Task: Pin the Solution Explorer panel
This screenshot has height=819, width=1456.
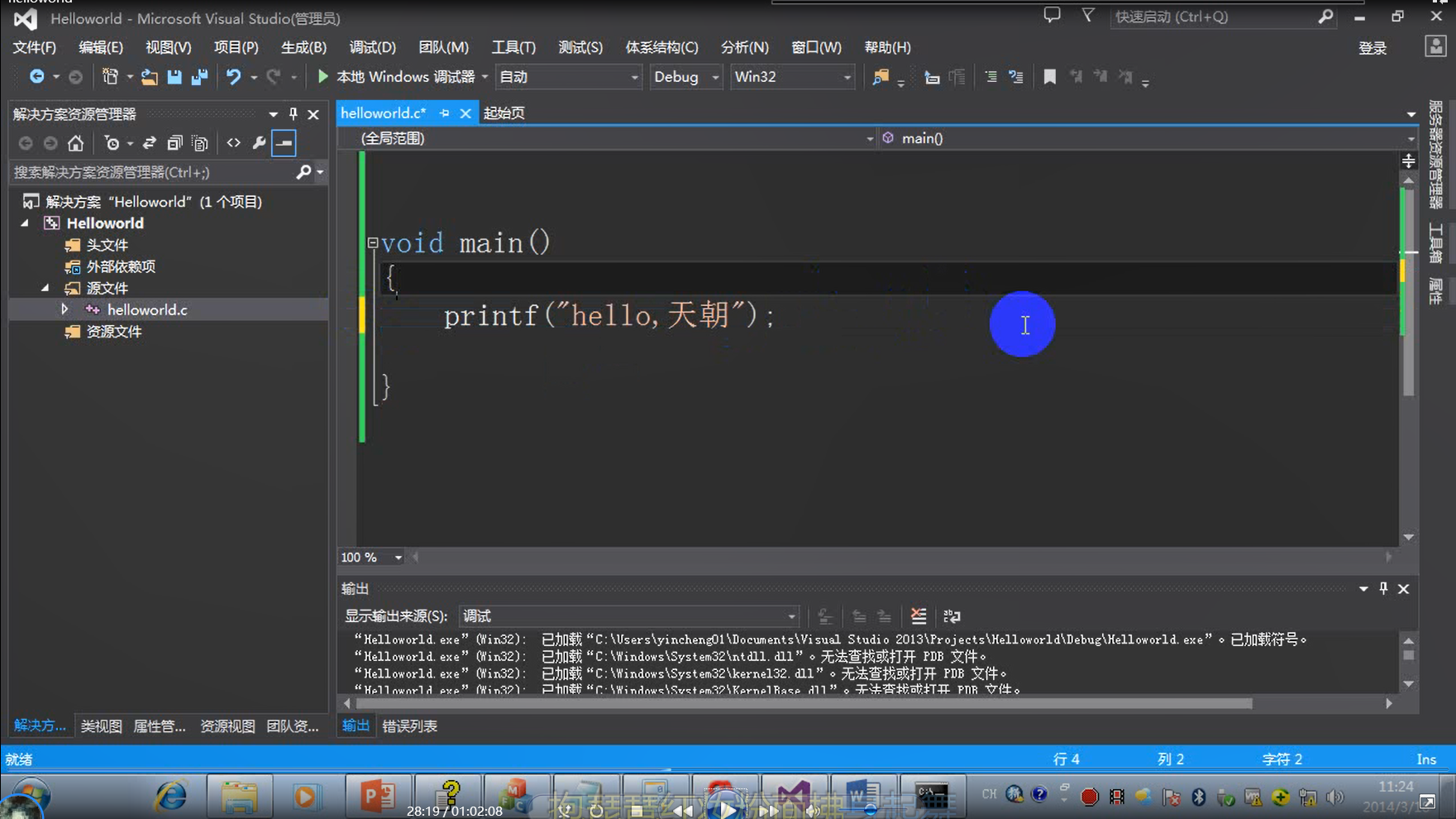Action: [x=293, y=114]
